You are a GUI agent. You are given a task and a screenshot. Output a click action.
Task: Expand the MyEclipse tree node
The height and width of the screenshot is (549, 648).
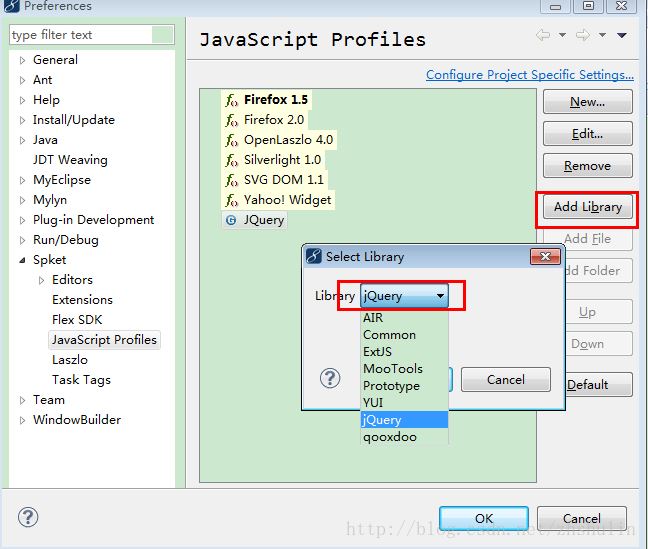click(x=22, y=180)
